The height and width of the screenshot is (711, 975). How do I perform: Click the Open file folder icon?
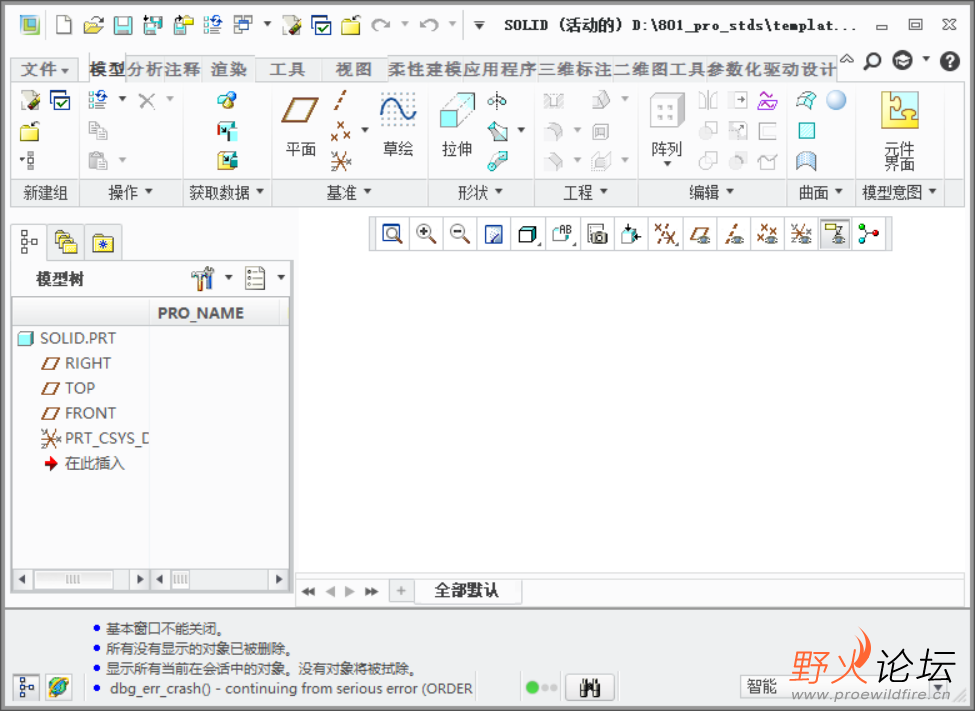pyautogui.click(x=93, y=25)
